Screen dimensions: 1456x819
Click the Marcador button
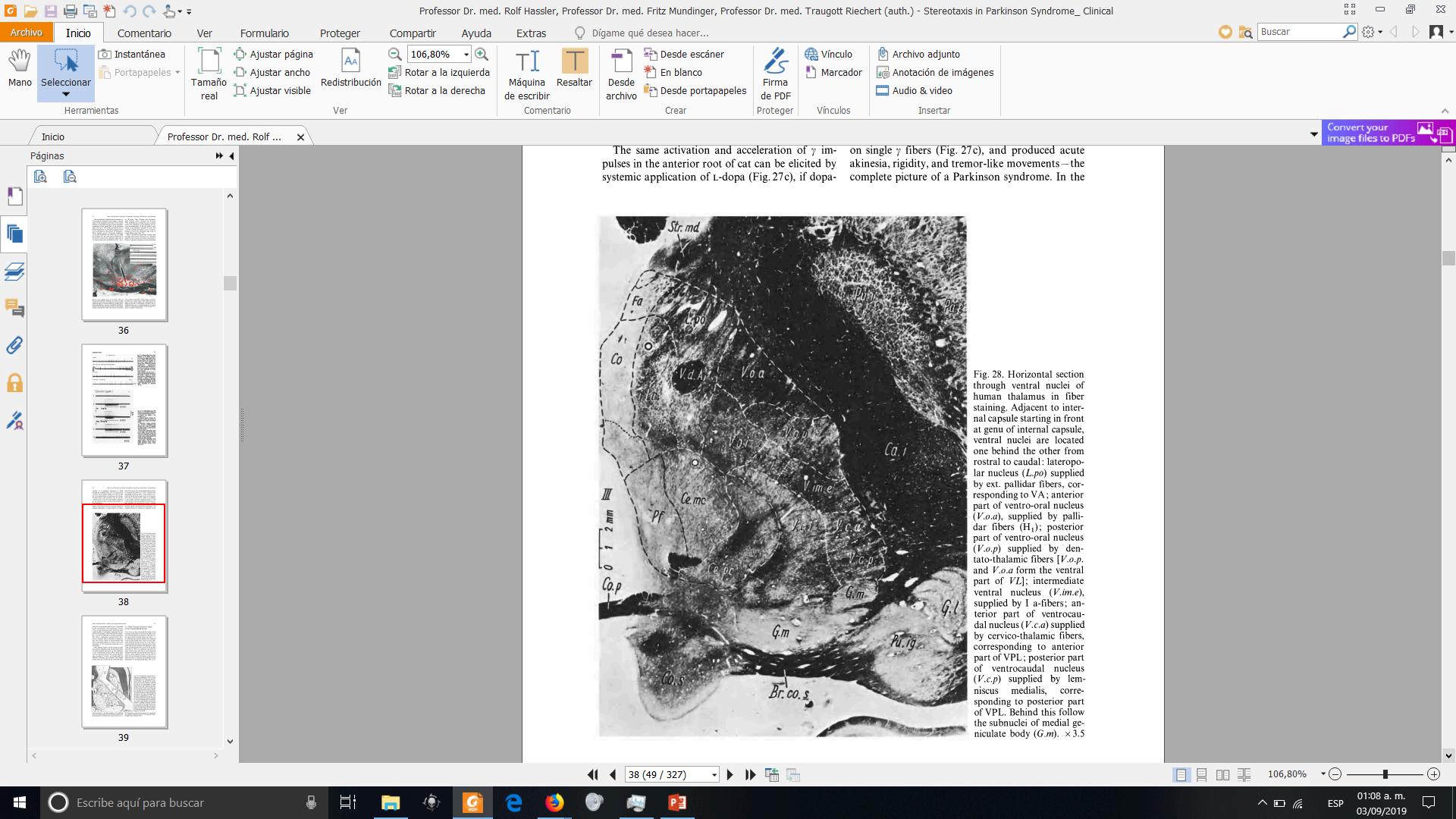[833, 72]
